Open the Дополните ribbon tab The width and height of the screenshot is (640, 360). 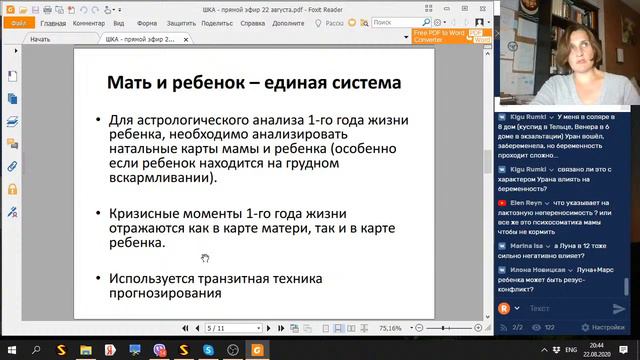click(288, 23)
